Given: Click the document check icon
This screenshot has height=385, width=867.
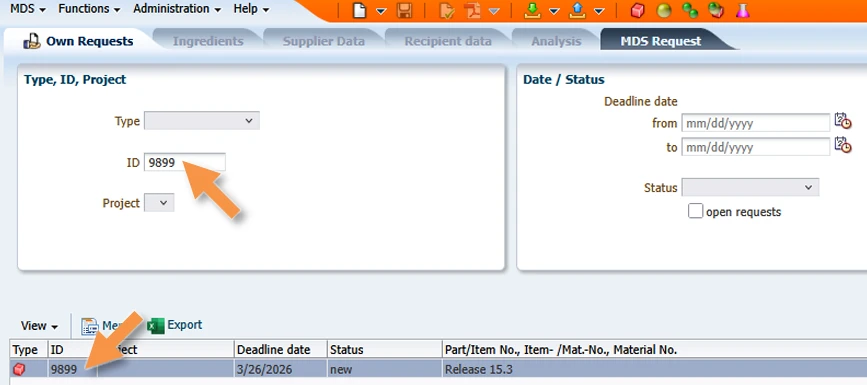Looking at the screenshot, I should pos(447,11).
